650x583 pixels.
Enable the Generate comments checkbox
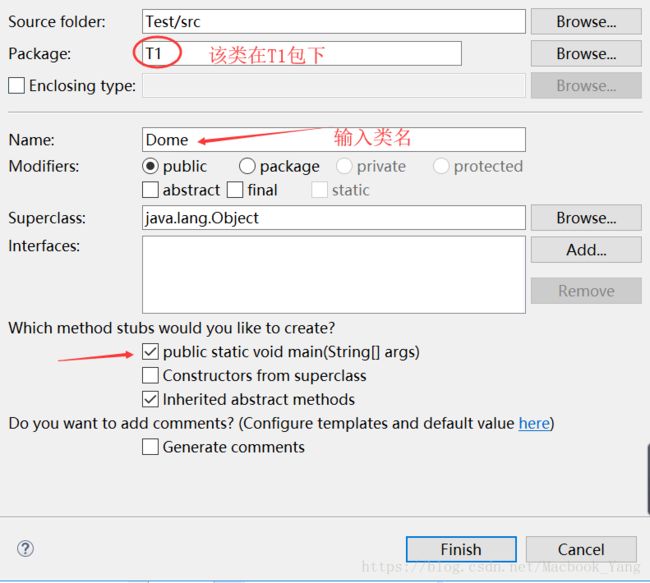[x=150, y=447]
